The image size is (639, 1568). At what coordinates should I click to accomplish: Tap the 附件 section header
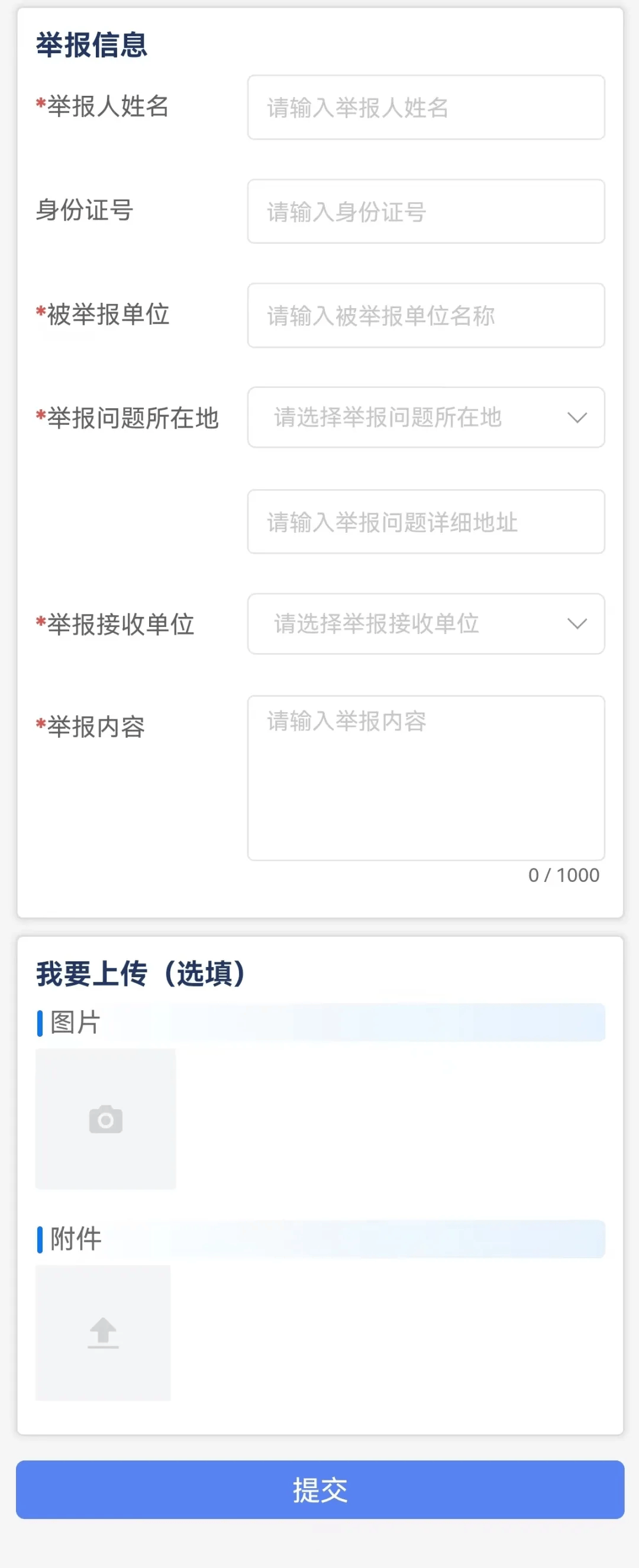click(76, 1238)
